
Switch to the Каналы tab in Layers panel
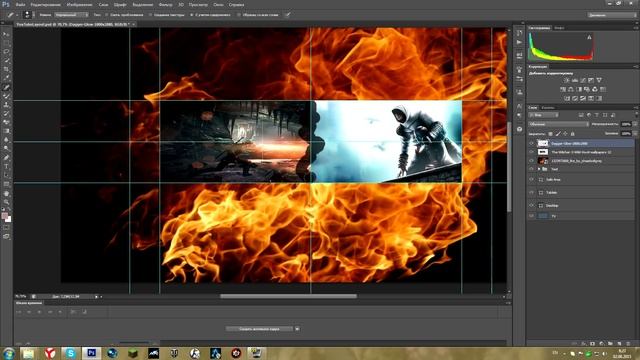tap(548, 108)
